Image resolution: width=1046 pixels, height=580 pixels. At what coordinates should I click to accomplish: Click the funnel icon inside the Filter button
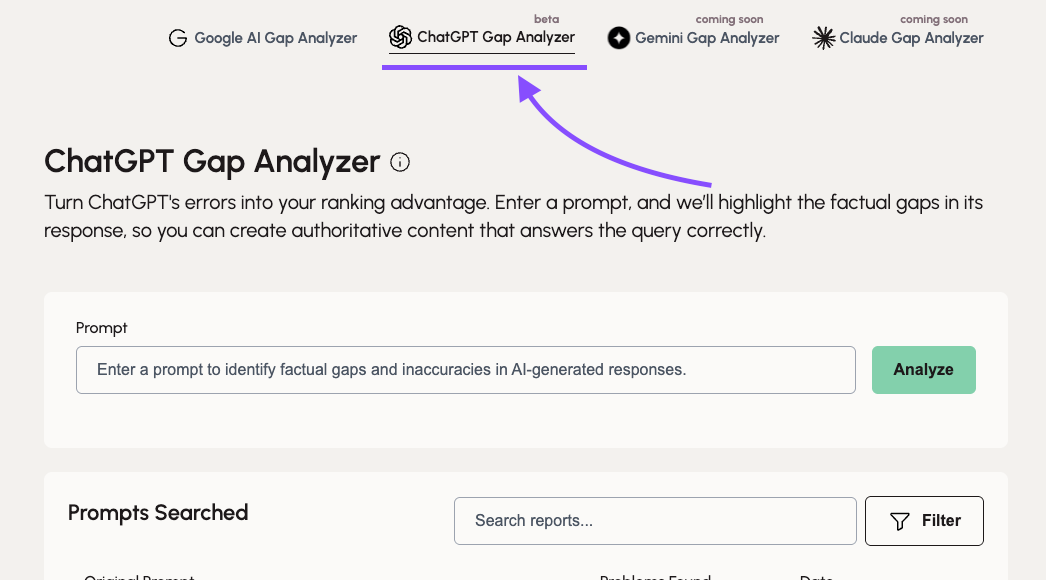click(x=900, y=521)
